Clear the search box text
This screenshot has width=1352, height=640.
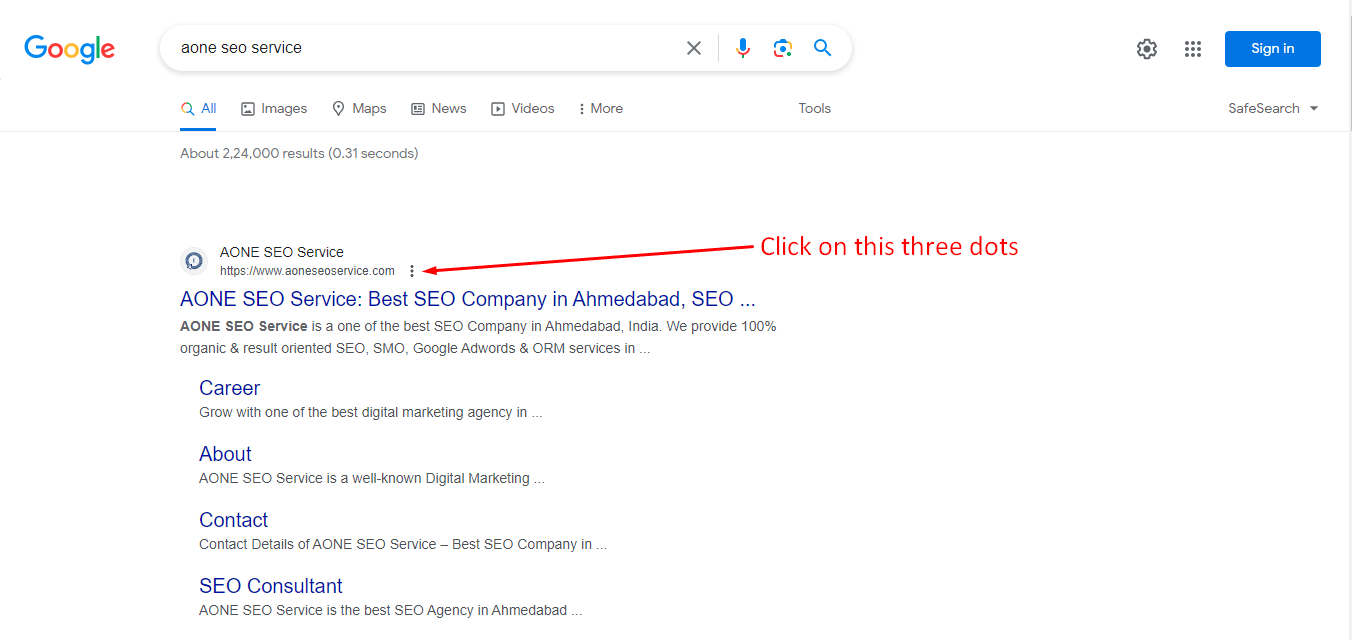(x=693, y=48)
